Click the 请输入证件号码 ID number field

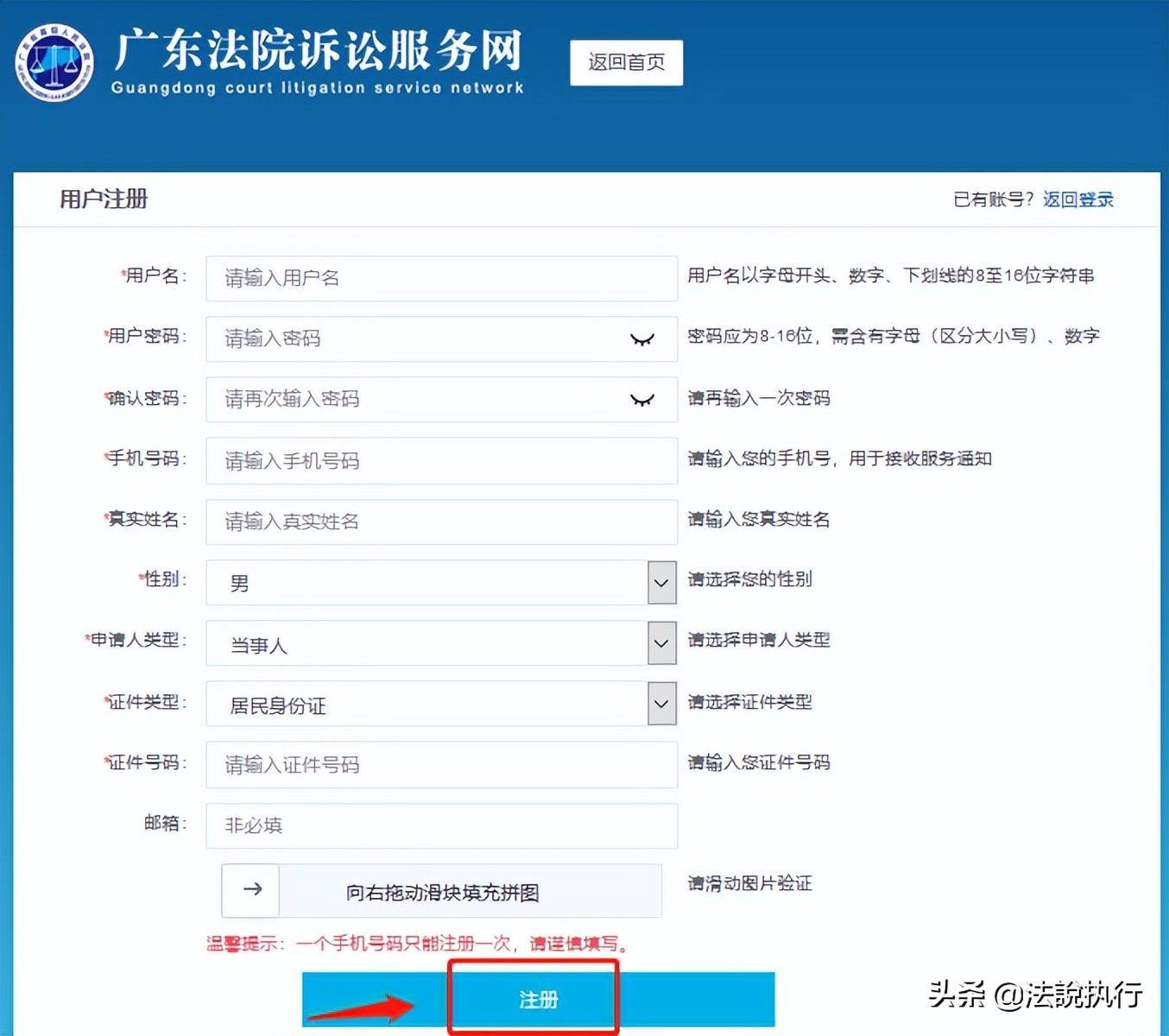(x=440, y=764)
